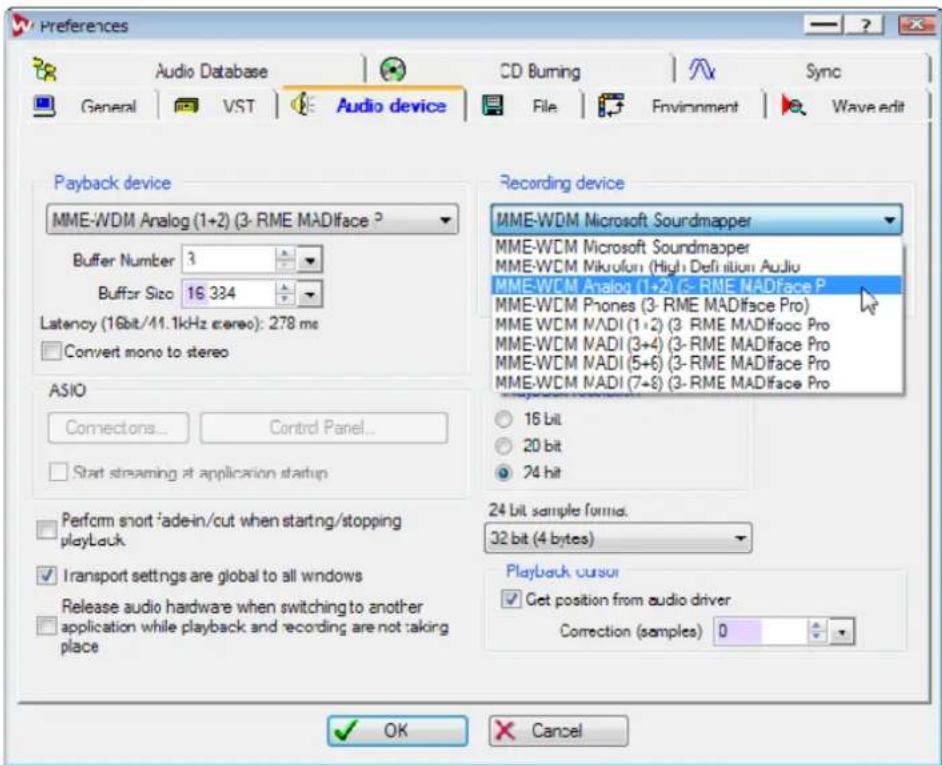The image size is (942, 765).
Task: Click the help question mark button
Action: 865,25
